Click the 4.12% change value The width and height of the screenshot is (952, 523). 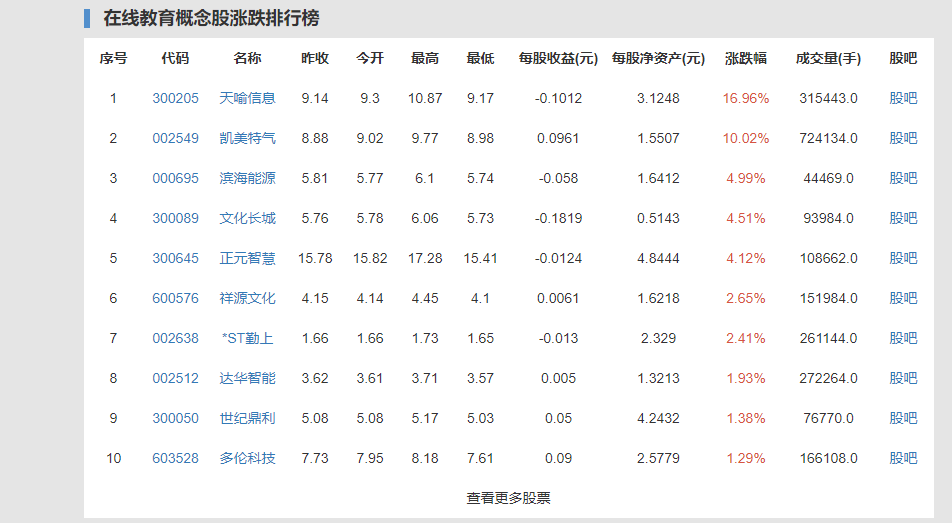click(746, 259)
